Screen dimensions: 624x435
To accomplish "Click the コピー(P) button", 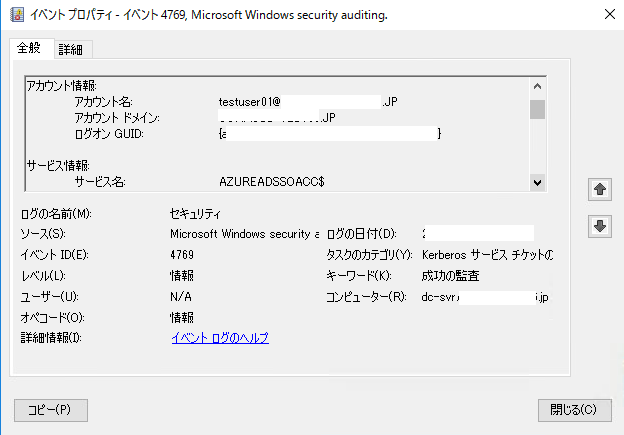I will click(51, 409).
